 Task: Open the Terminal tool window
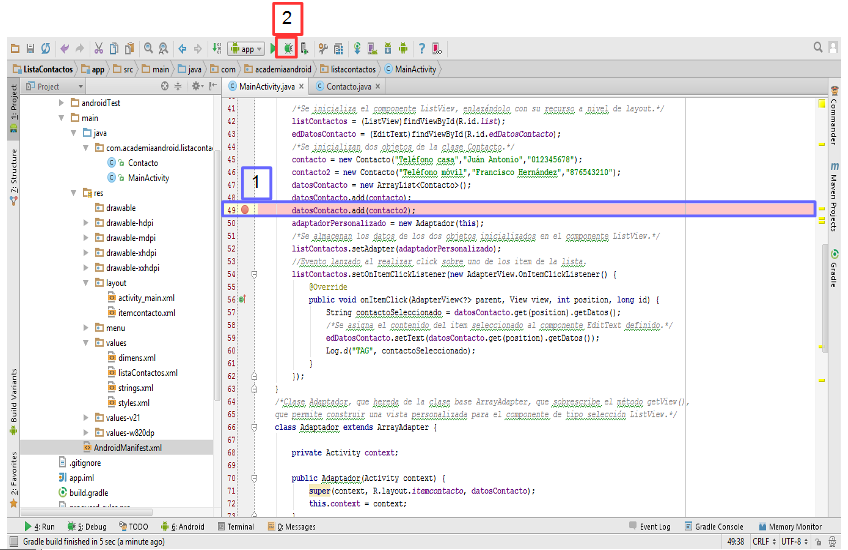click(x=236, y=527)
